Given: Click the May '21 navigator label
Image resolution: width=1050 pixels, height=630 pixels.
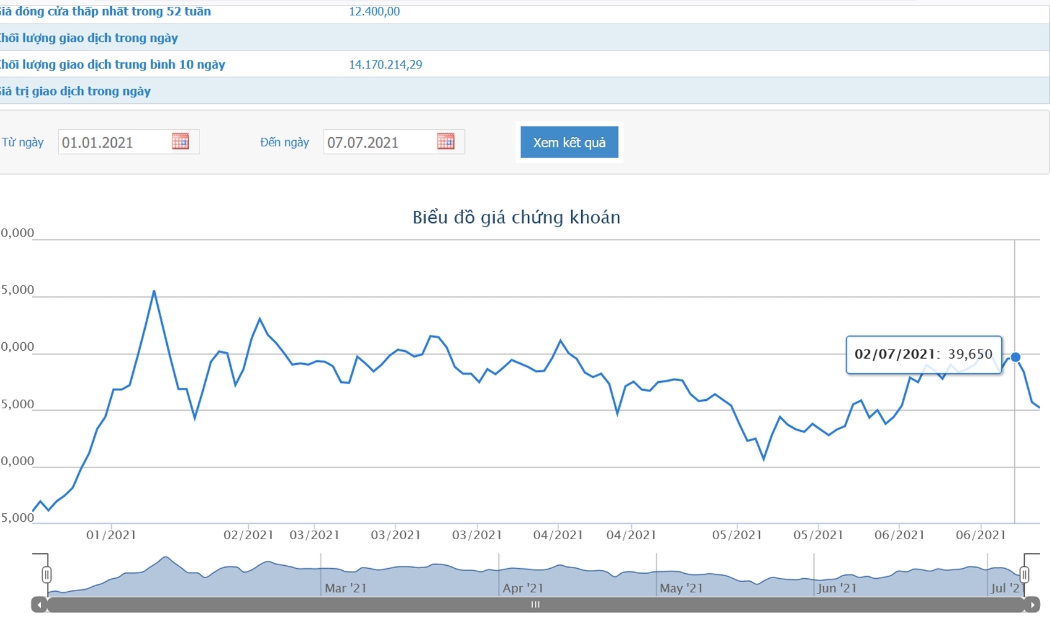Looking at the screenshot, I should (x=681, y=588).
